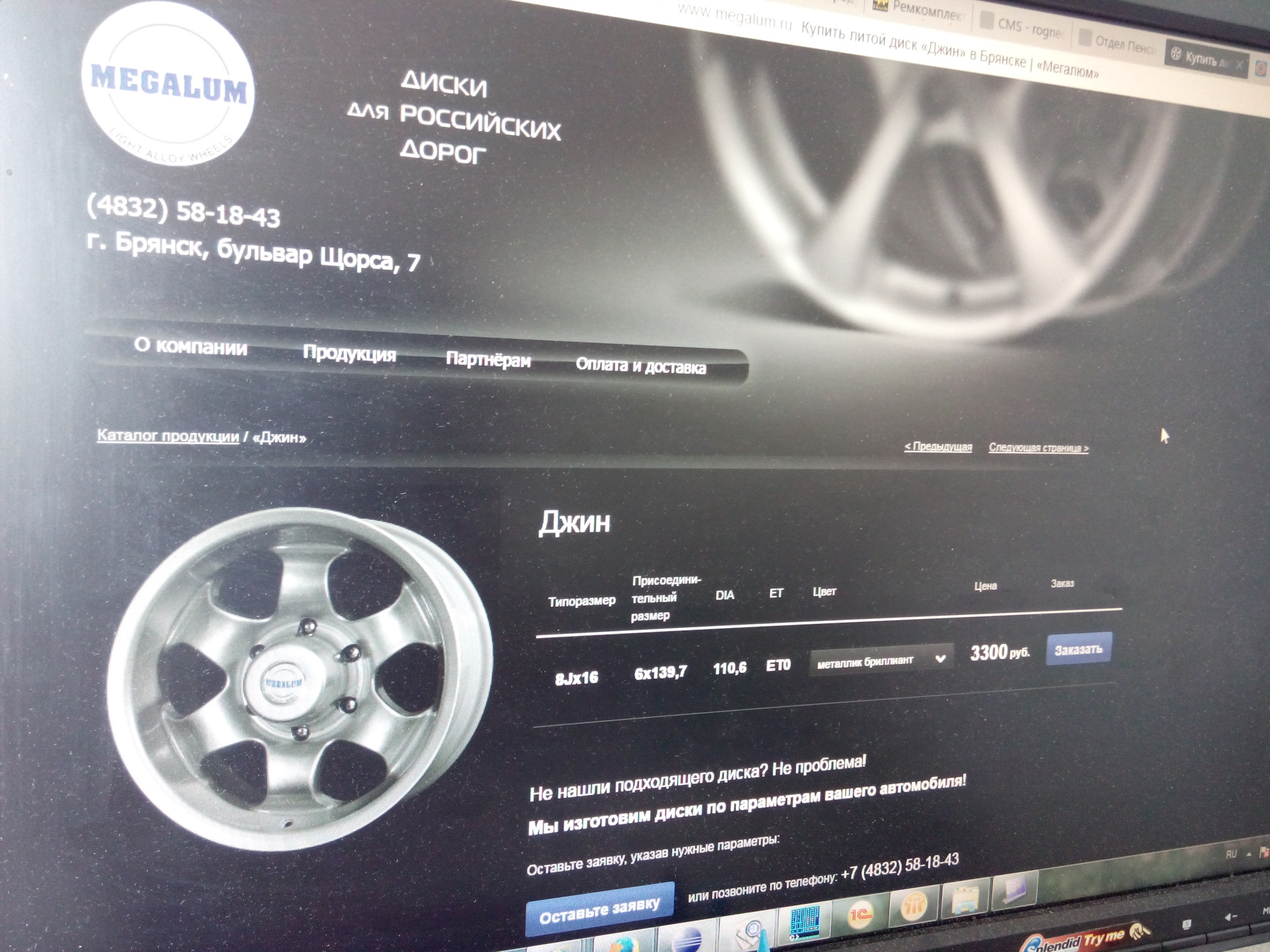Click the Присоединительный размер column header

665,598
